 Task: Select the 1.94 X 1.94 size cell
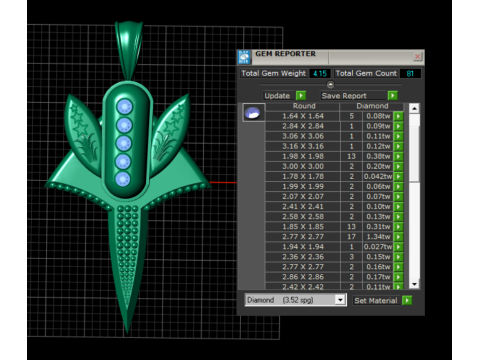(x=303, y=247)
